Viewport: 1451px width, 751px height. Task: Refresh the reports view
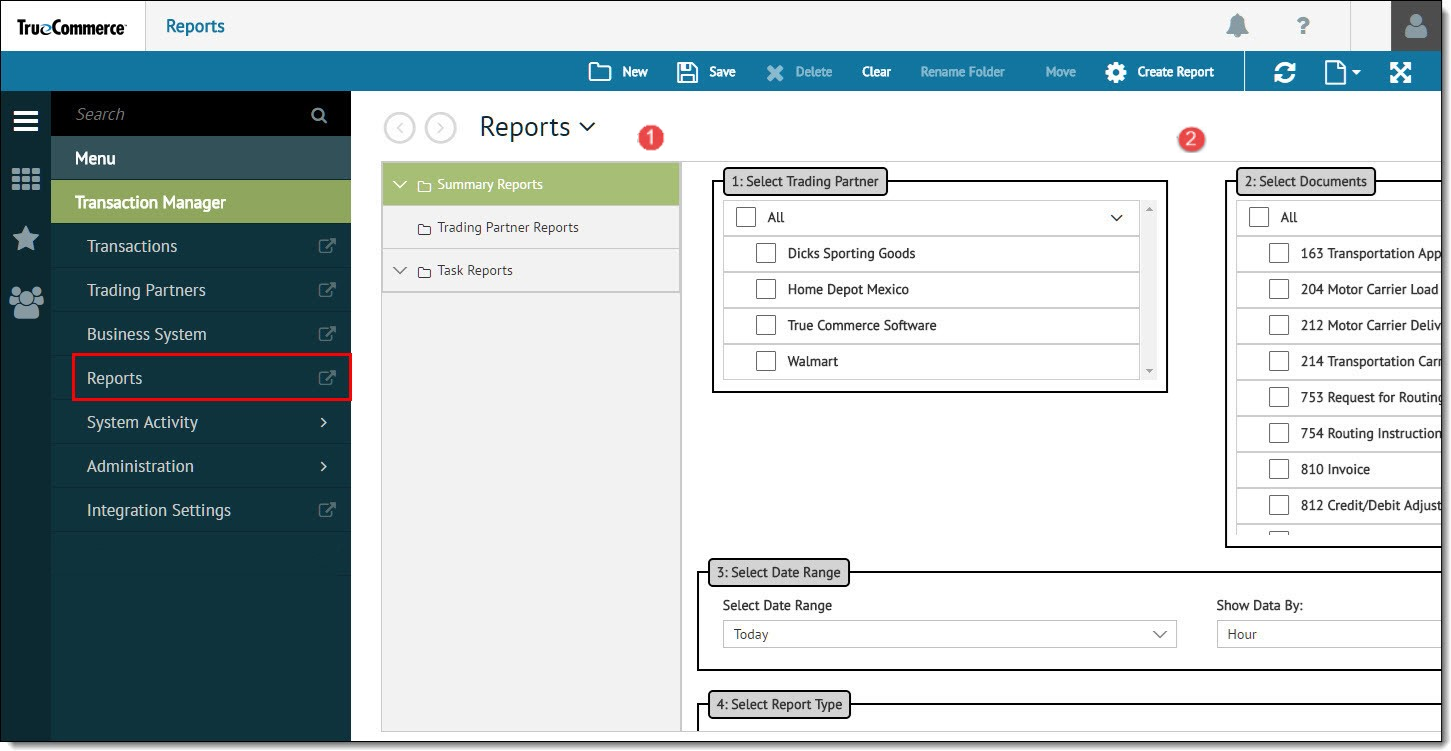tap(1285, 71)
